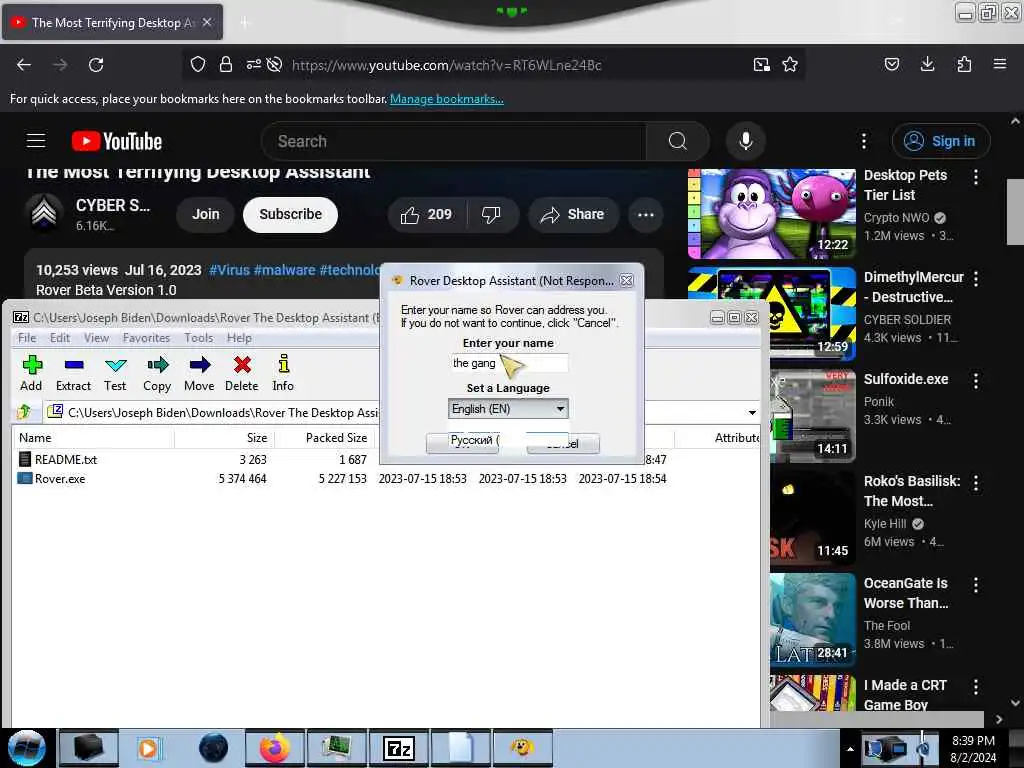Image resolution: width=1024 pixels, height=768 pixels.
Task: Go up one folder in 7-Zip
Action: (x=25, y=411)
